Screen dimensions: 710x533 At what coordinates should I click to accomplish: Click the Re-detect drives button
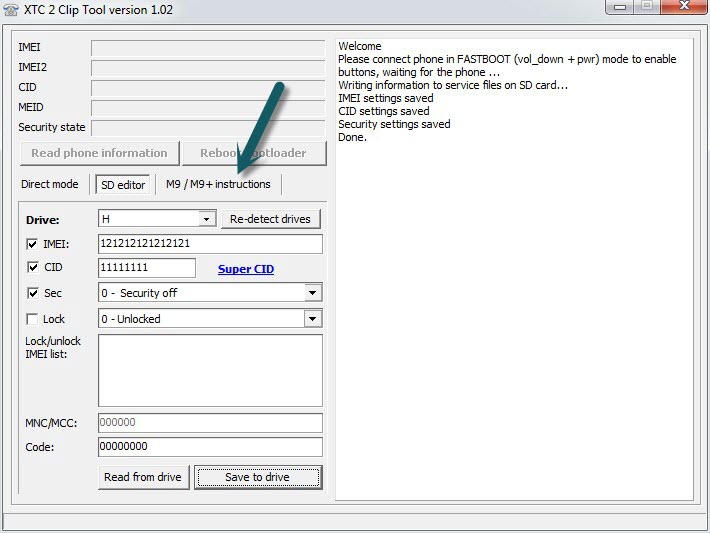pyautogui.click(x=270, y=219)
